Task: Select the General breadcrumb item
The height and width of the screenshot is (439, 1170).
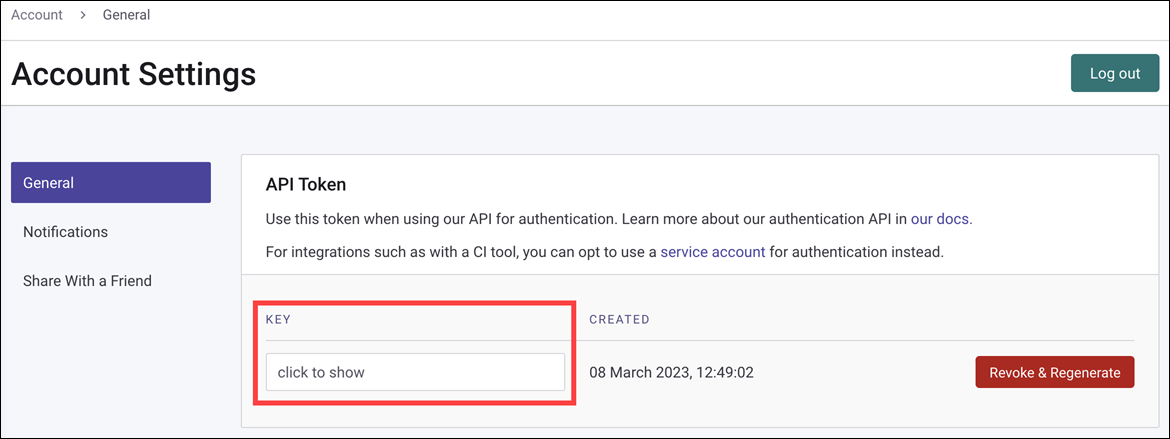Action: (126, 15)
